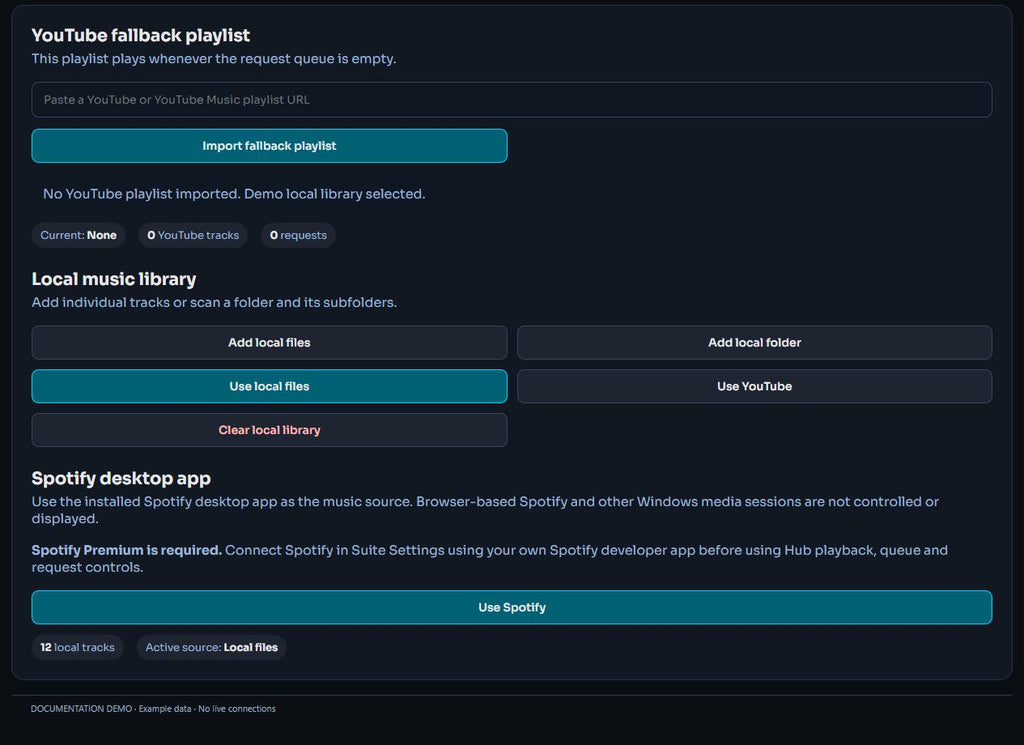
Task: Click the '0 requests' pill
Action: tap(298, 235)
